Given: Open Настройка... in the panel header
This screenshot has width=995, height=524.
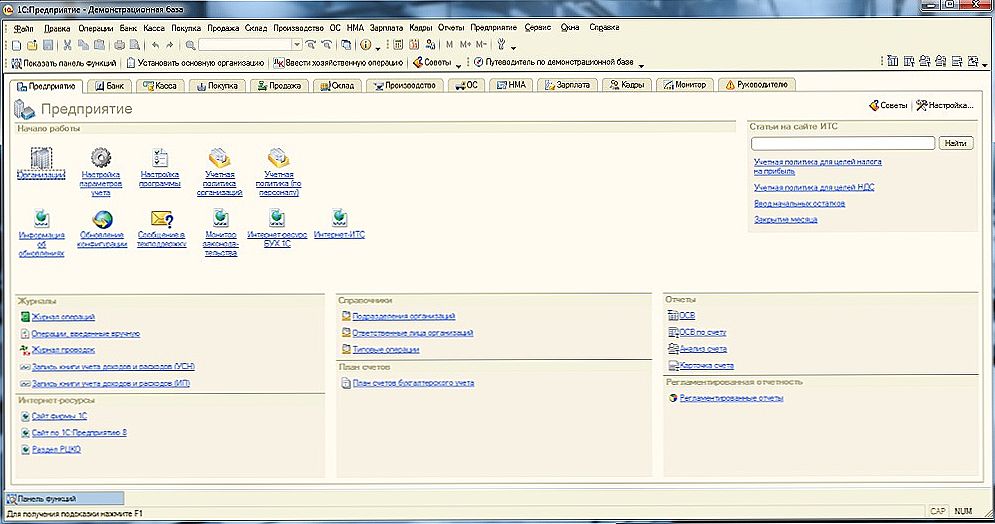Looking at the screenshot, I should [x=944, y=105].
